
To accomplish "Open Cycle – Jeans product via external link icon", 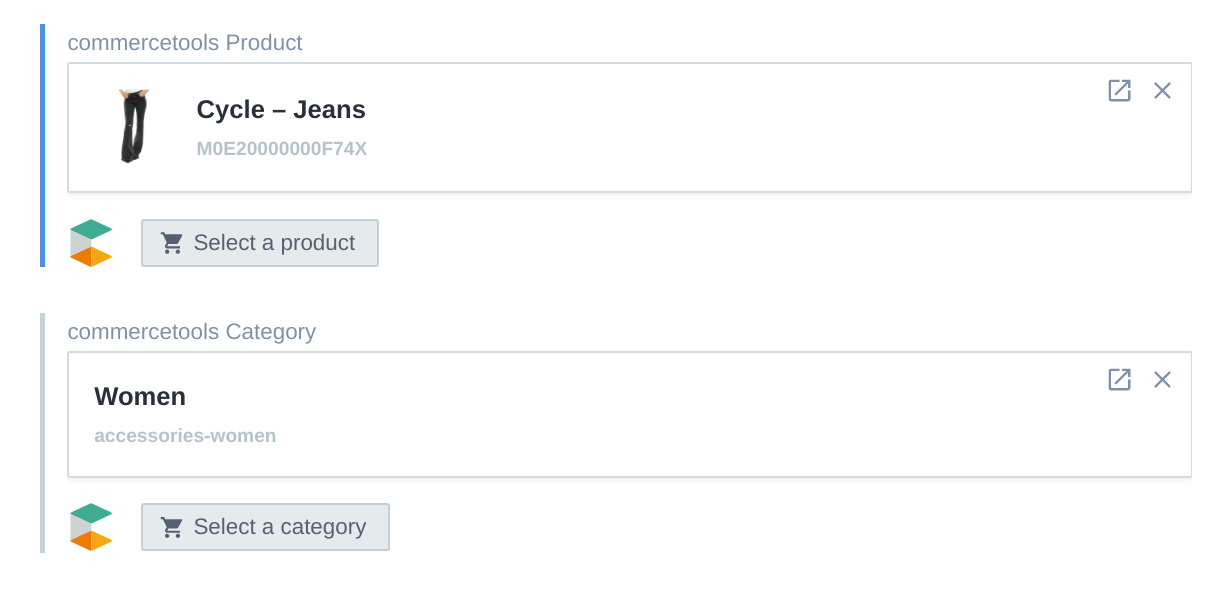I will tap(1119, 91).
